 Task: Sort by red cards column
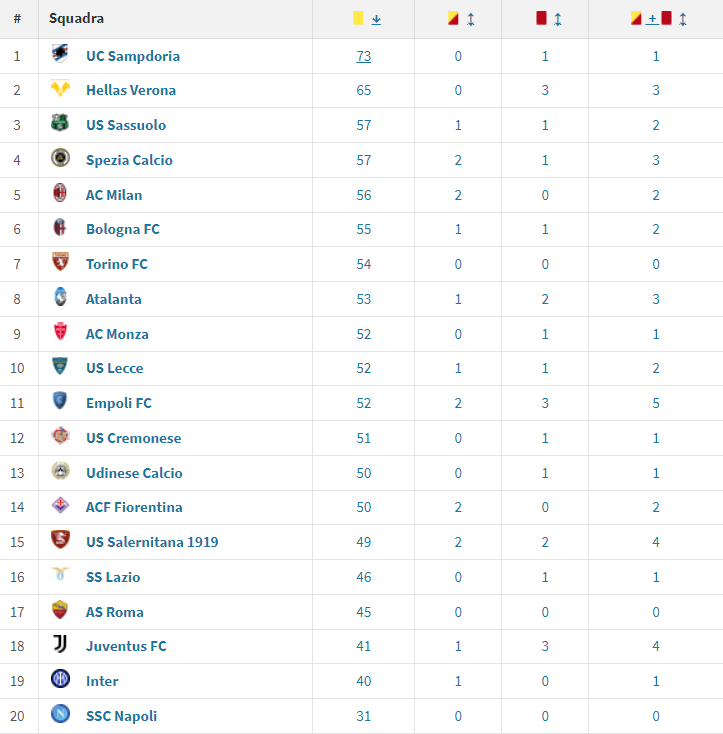click(x=557, y=19)
